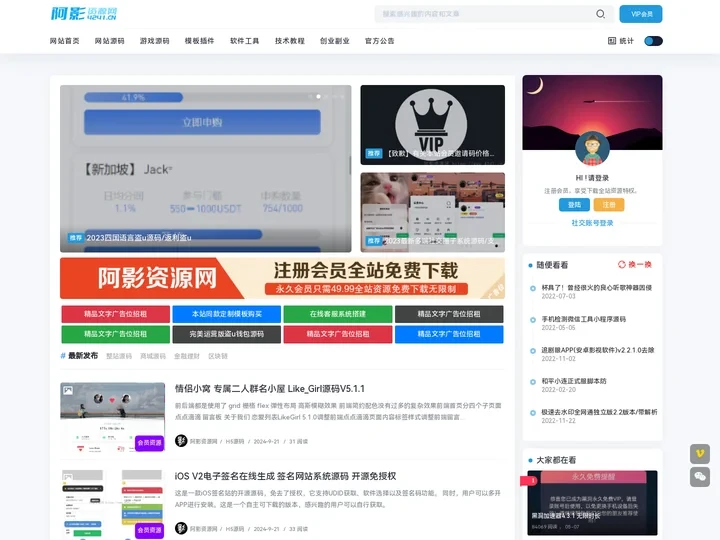The image size is (720, 540).
Task: Click 会员资源 badge on 情侣小窝 thumbnail
Action: coord(149,443)
